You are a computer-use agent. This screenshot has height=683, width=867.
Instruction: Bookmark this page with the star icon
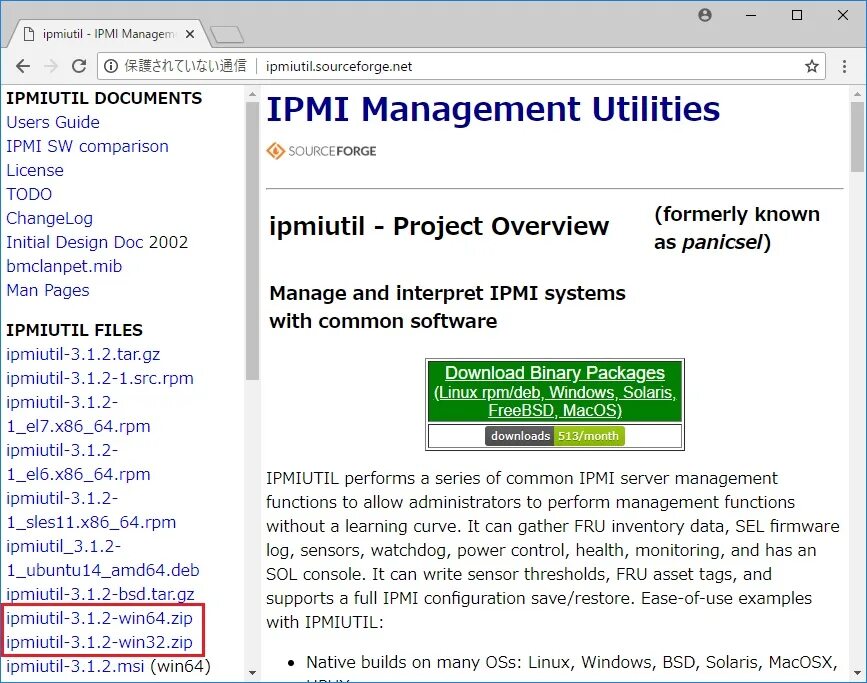tap(811, 67)
